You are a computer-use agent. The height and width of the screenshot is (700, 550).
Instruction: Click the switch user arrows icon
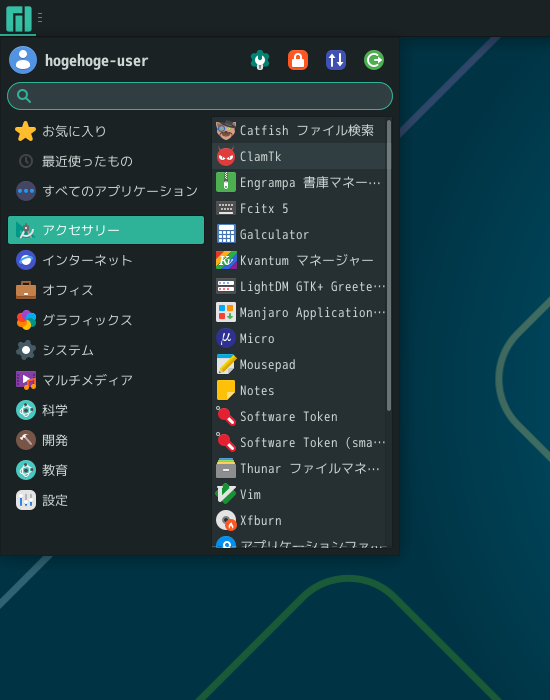click(x=336, y=60)
